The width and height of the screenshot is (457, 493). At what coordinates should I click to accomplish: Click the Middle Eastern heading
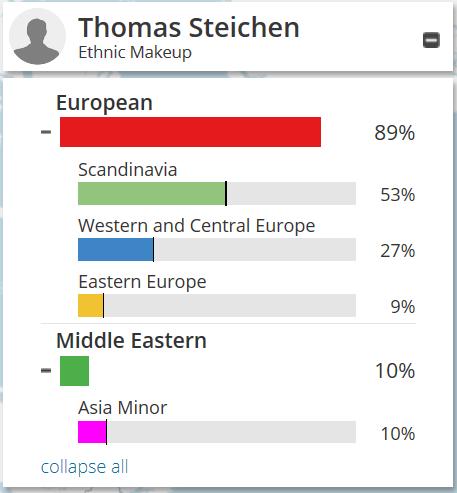click(x=131, y=340)
